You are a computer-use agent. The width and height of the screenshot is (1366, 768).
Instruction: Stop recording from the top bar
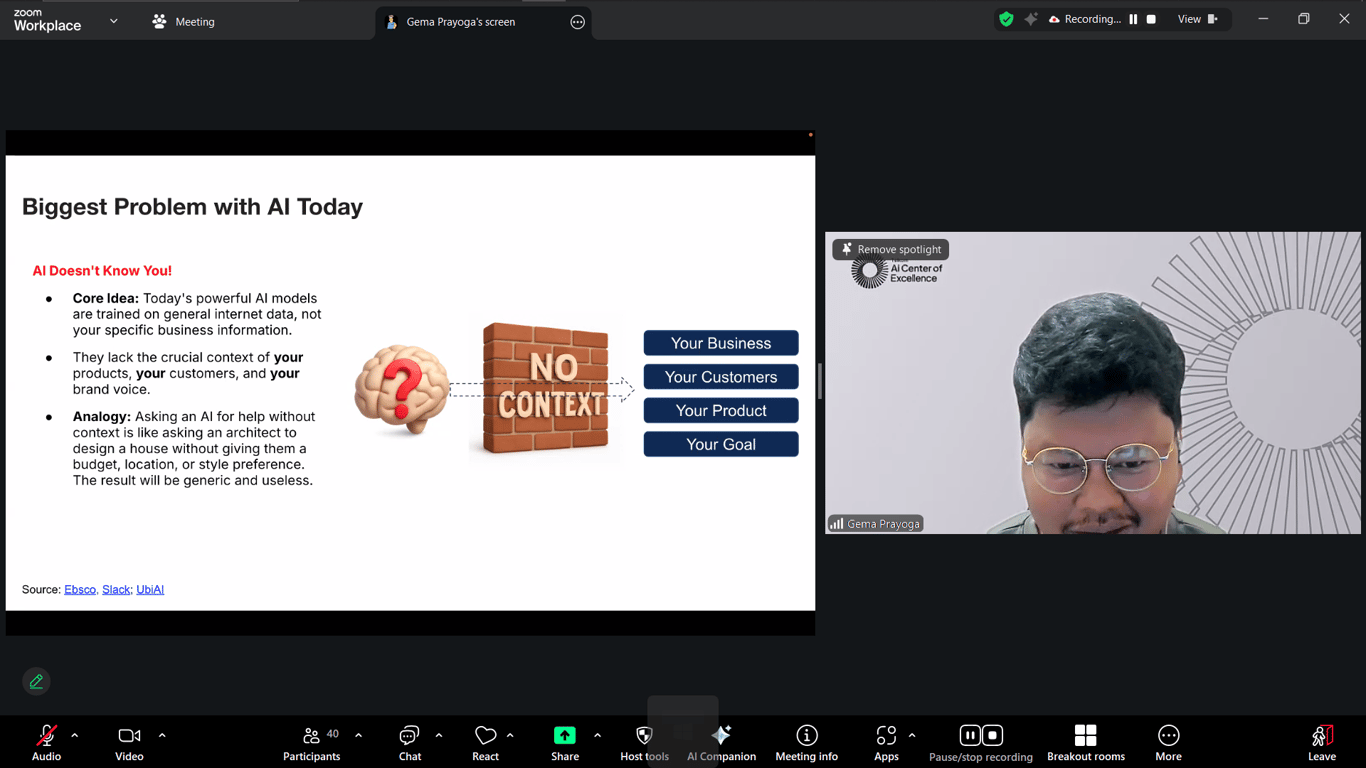pyautogui.click(x=1151, y=19)
